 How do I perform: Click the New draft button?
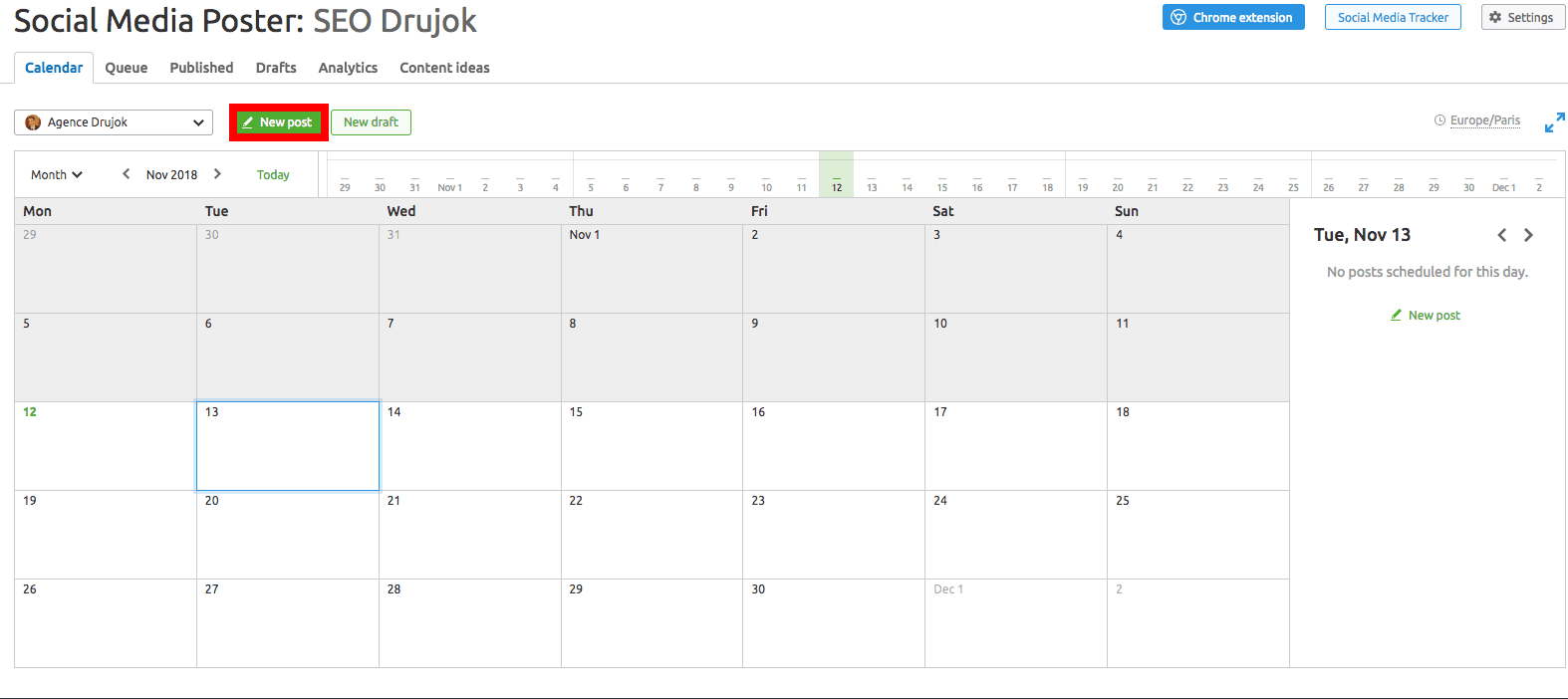click(x=371, y=122)
